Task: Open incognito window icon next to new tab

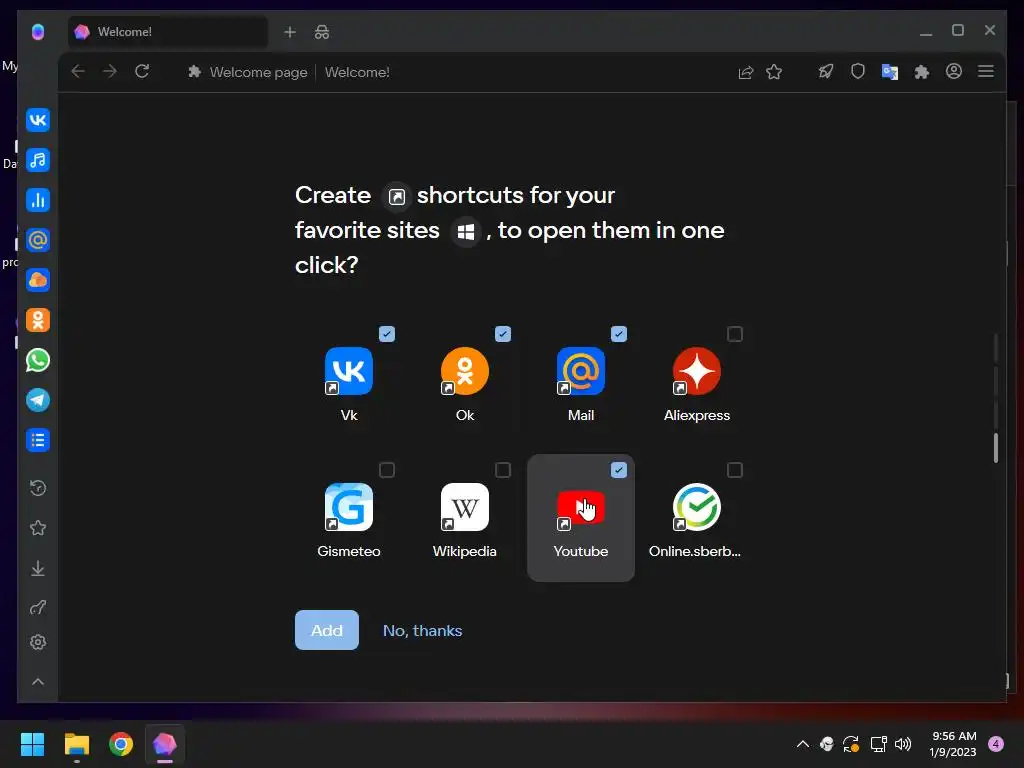Action: 322,32
